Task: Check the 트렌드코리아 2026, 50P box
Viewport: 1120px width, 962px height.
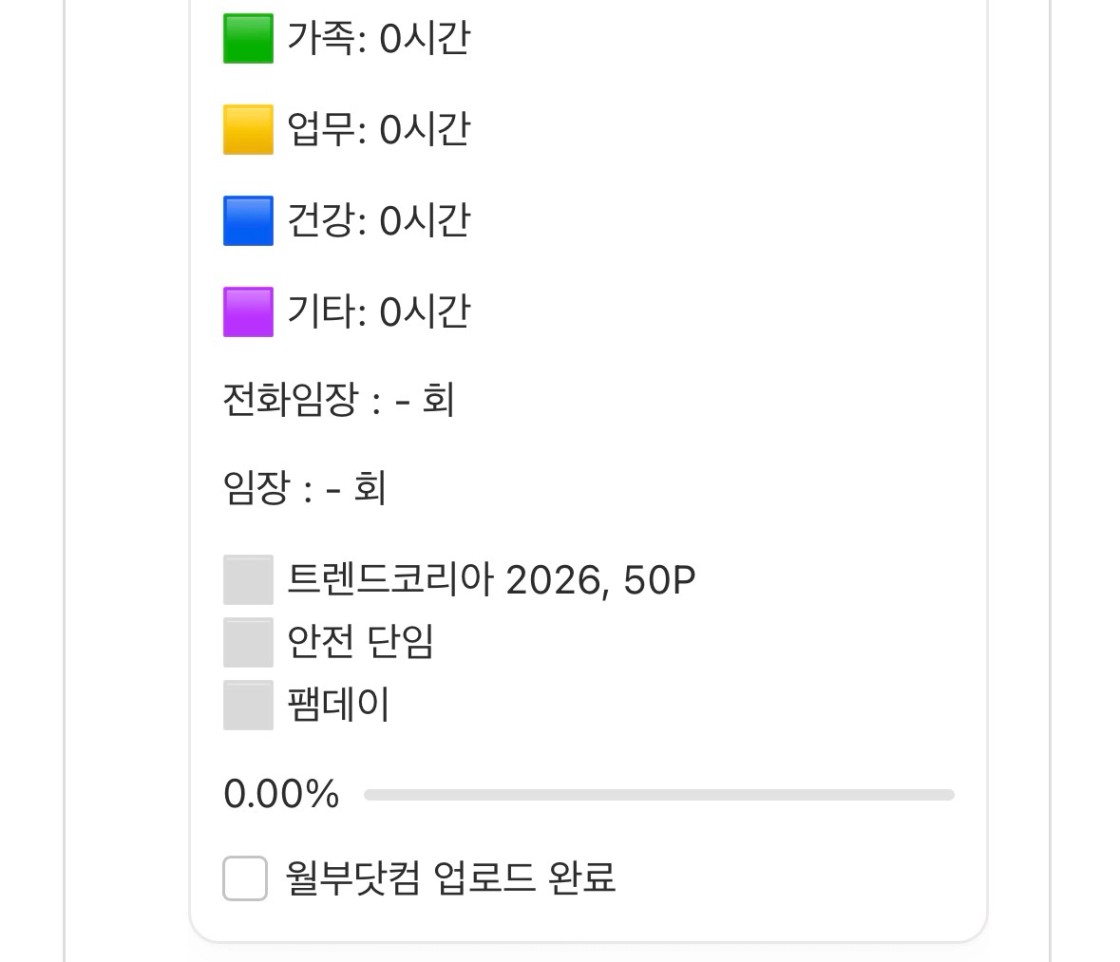Action: click(248, 580)
